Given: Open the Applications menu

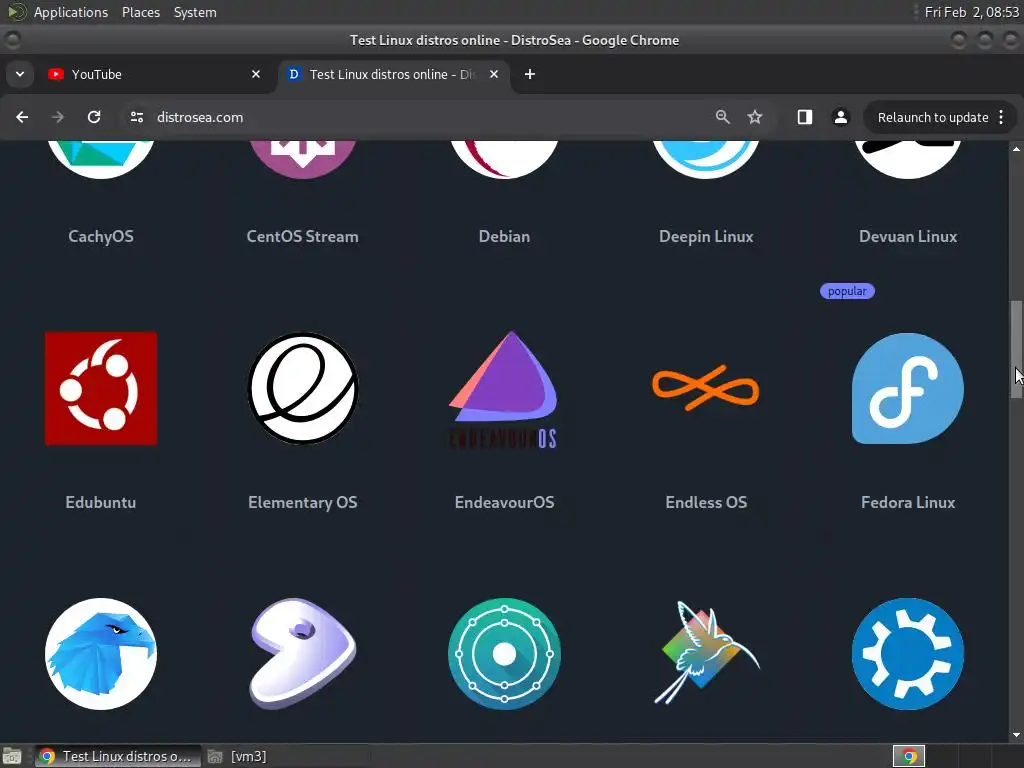Looking at the screenshot, I should point(71,12).
